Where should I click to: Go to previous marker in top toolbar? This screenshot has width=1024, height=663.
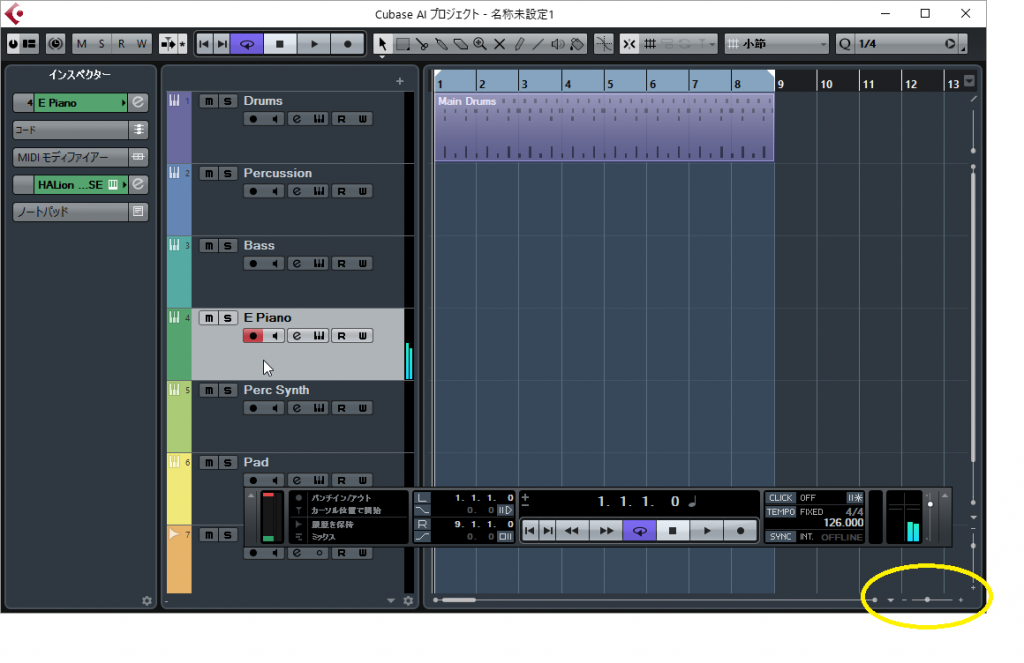(204, 44)
